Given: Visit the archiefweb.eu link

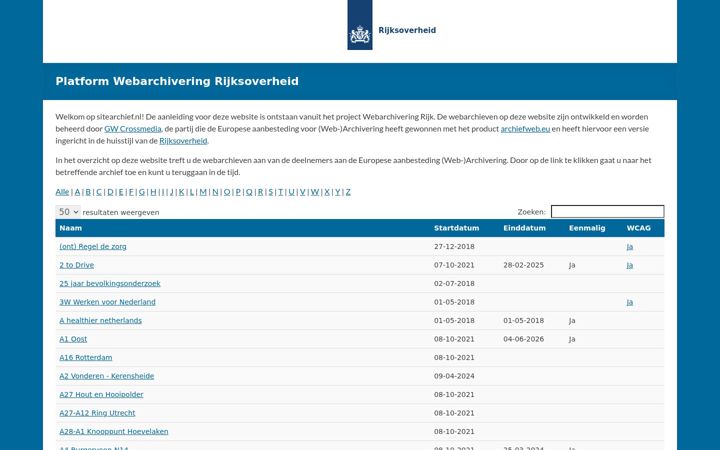Looking at the screenshot, I should pos(525,129).
